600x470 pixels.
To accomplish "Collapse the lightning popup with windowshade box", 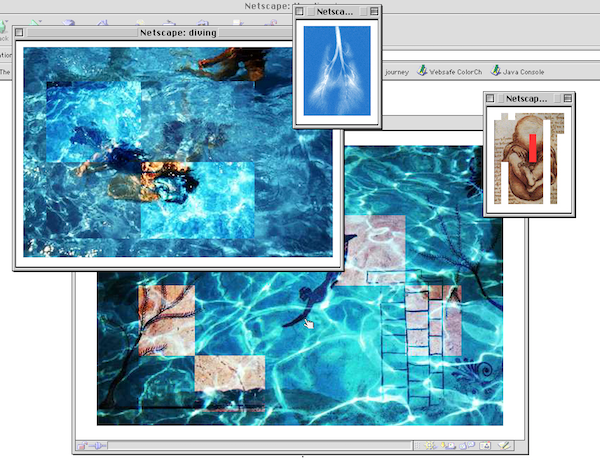I will click(x=372, y=12).
